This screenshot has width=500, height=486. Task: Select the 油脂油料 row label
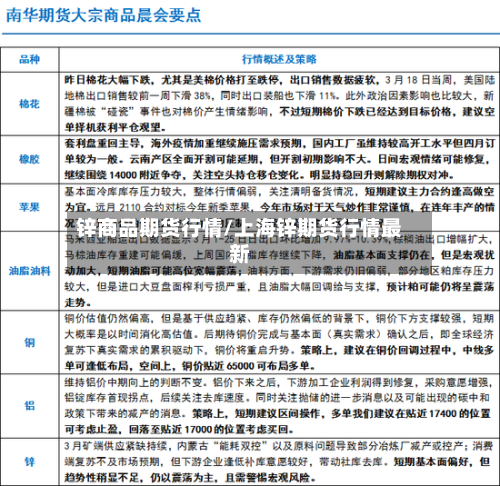(x=29, y=271)
